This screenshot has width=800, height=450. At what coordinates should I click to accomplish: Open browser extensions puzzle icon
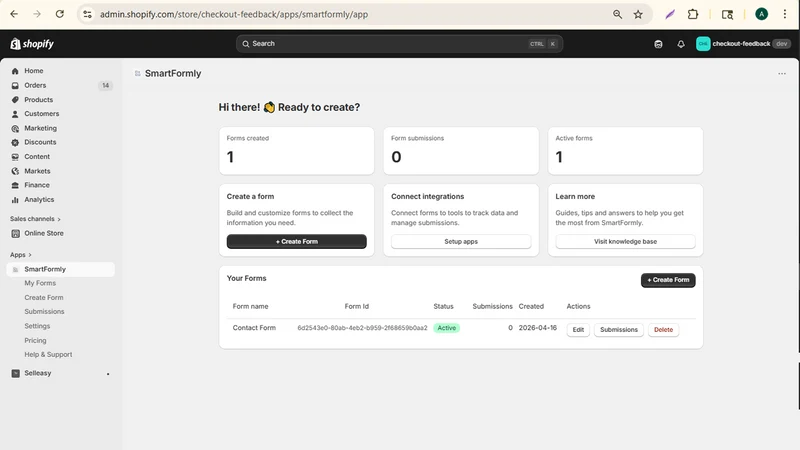[x=693, y=14]
